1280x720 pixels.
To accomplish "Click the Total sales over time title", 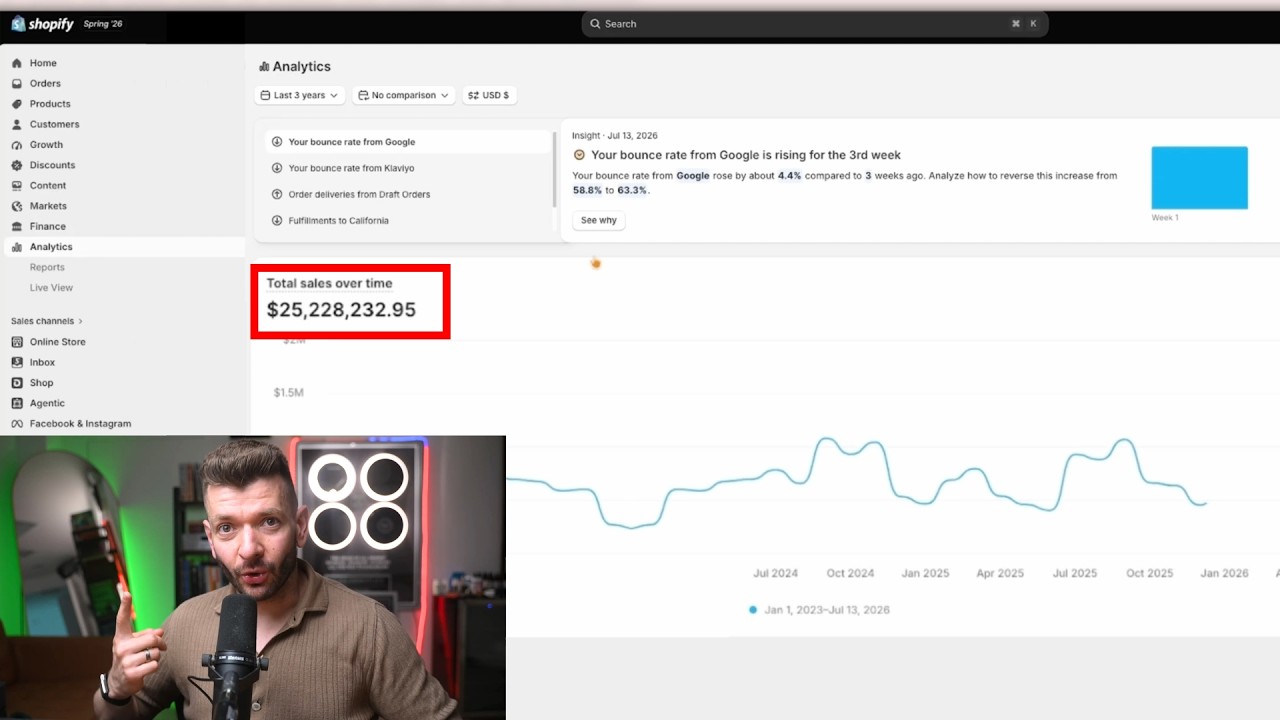I will (329, 283).
